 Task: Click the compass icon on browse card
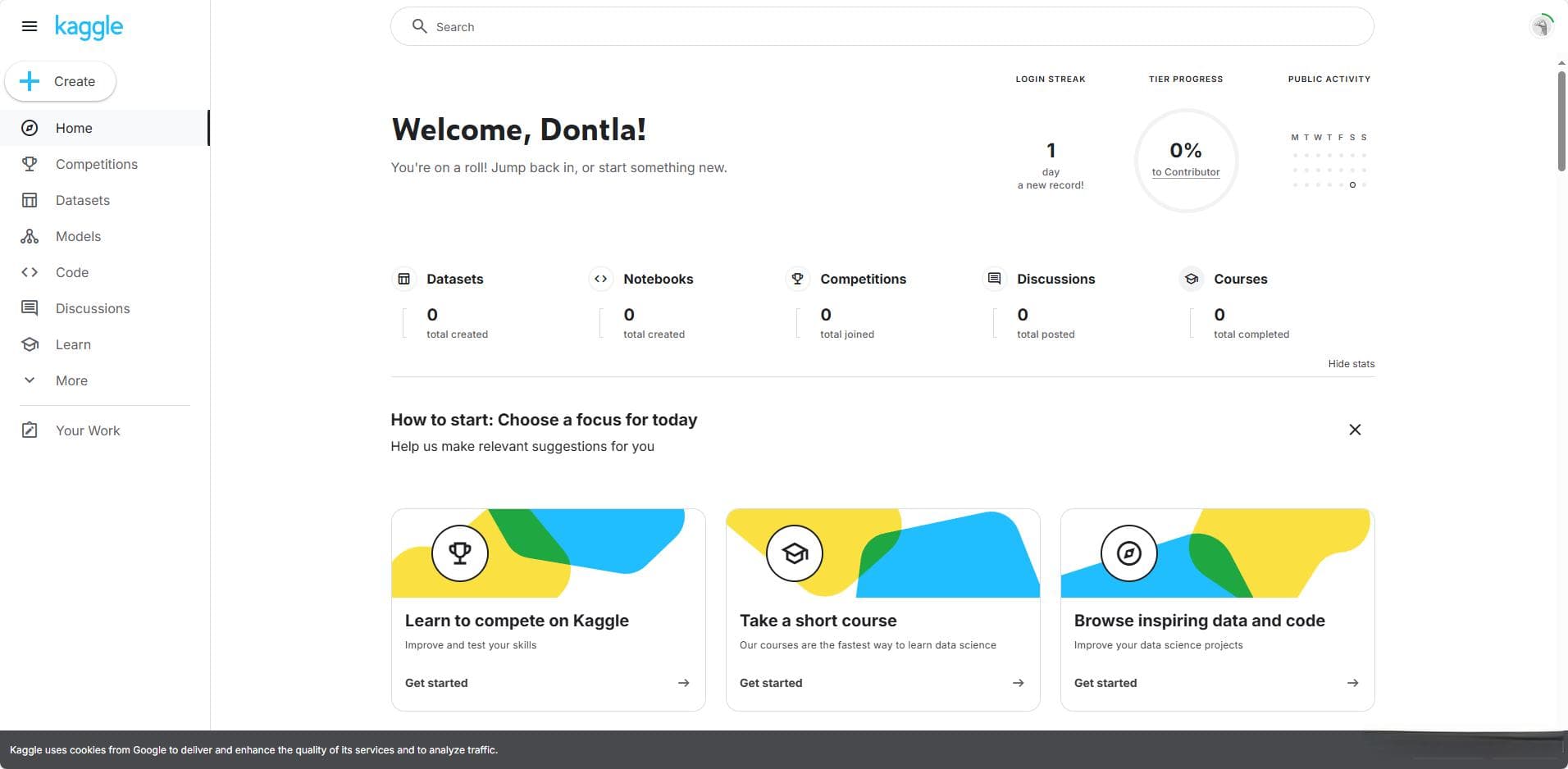pos(1129,553)
